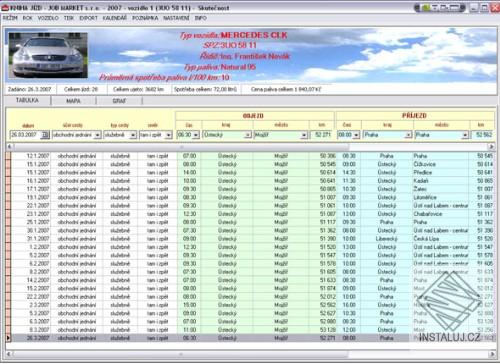Click the green icon in the title bar widget

tap(426, 7)
